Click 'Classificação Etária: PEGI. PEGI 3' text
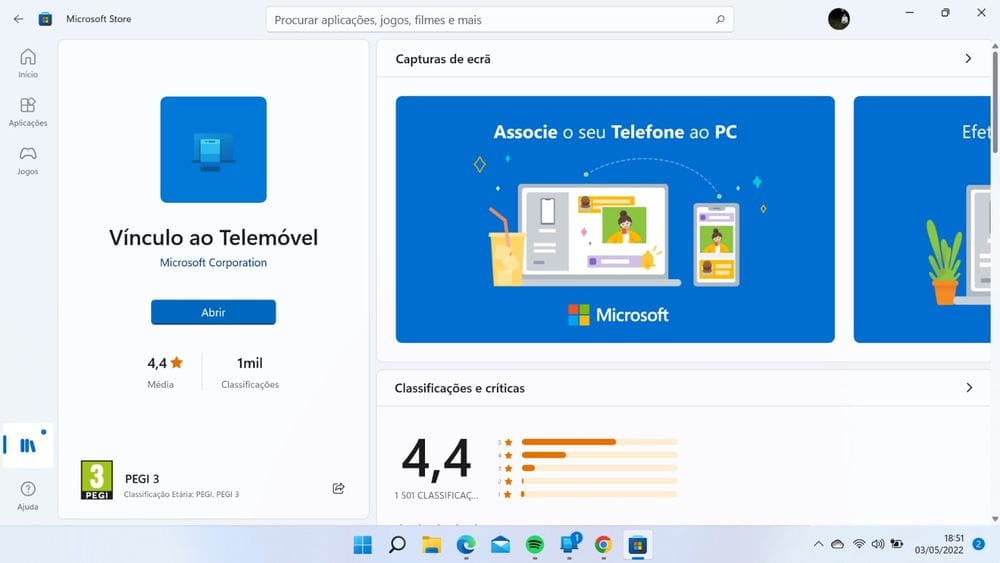 pos(181,494)
